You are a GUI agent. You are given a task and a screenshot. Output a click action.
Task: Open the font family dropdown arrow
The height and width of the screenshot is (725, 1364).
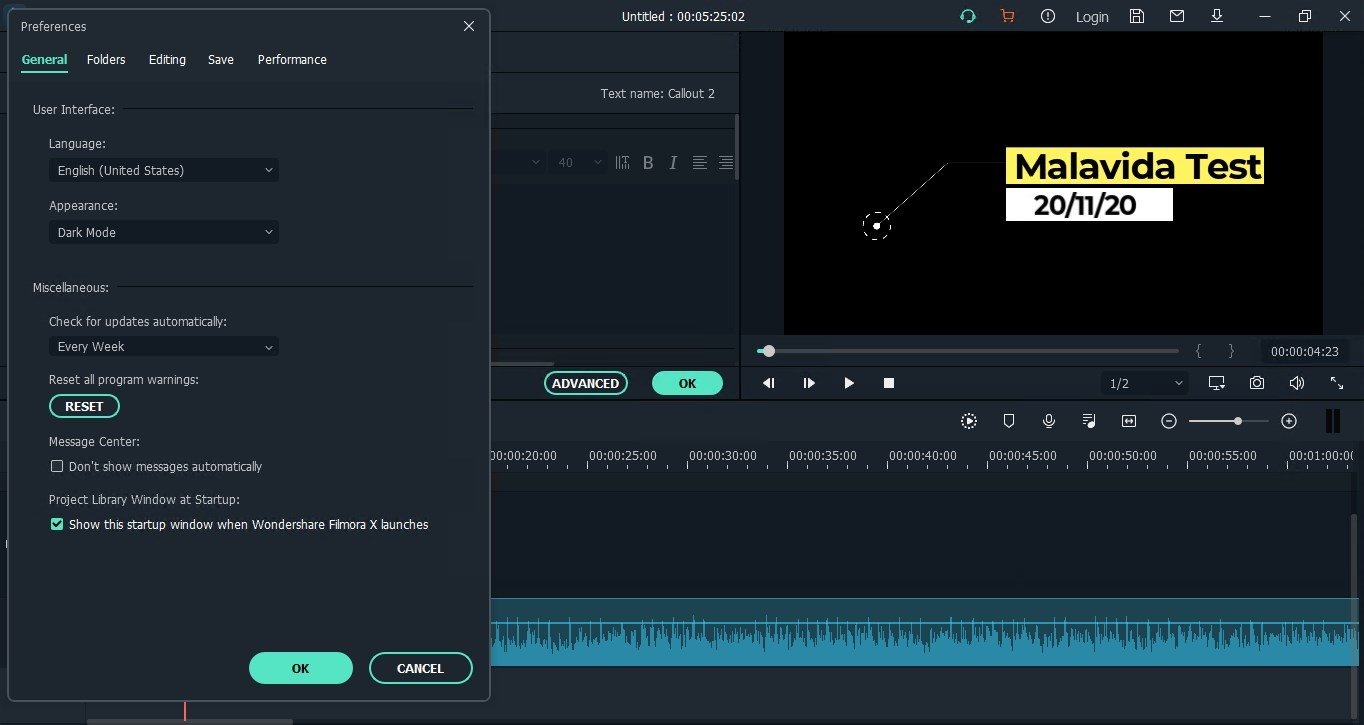535,162
